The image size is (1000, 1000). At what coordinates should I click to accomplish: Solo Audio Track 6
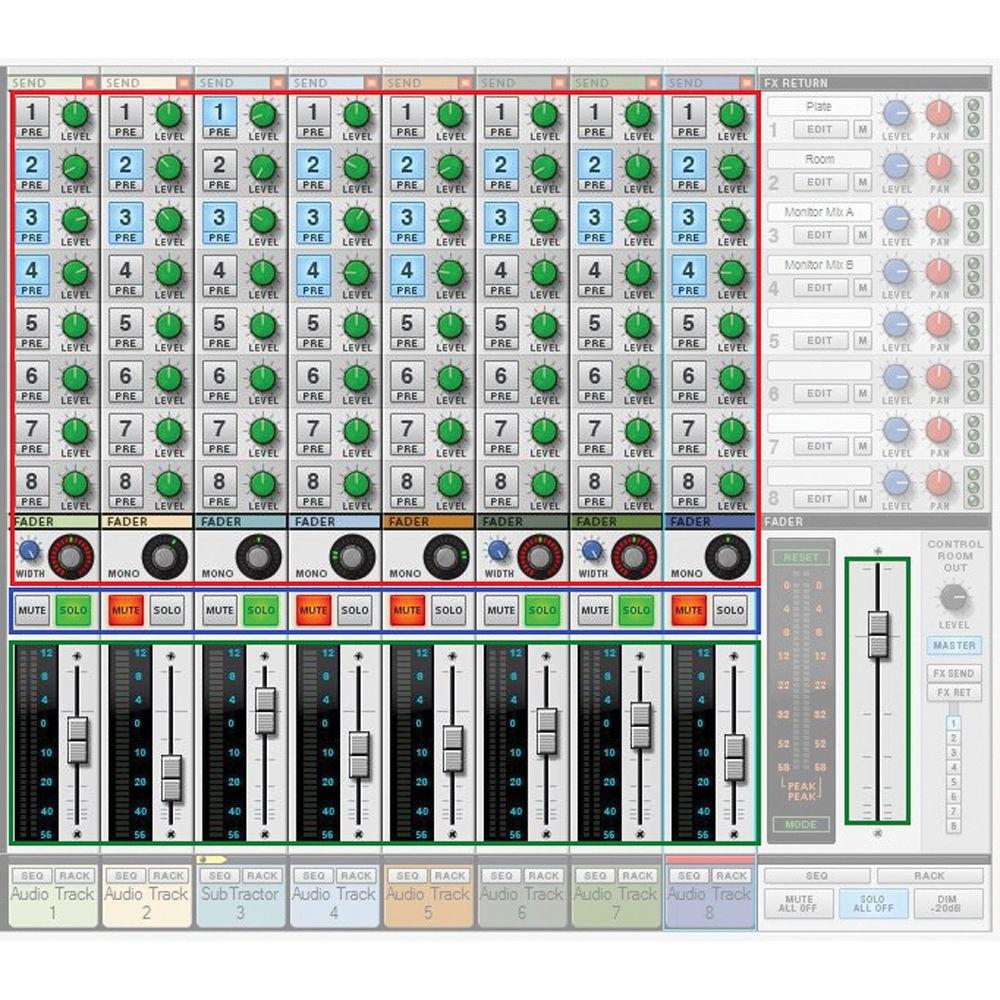coord(544,610)
